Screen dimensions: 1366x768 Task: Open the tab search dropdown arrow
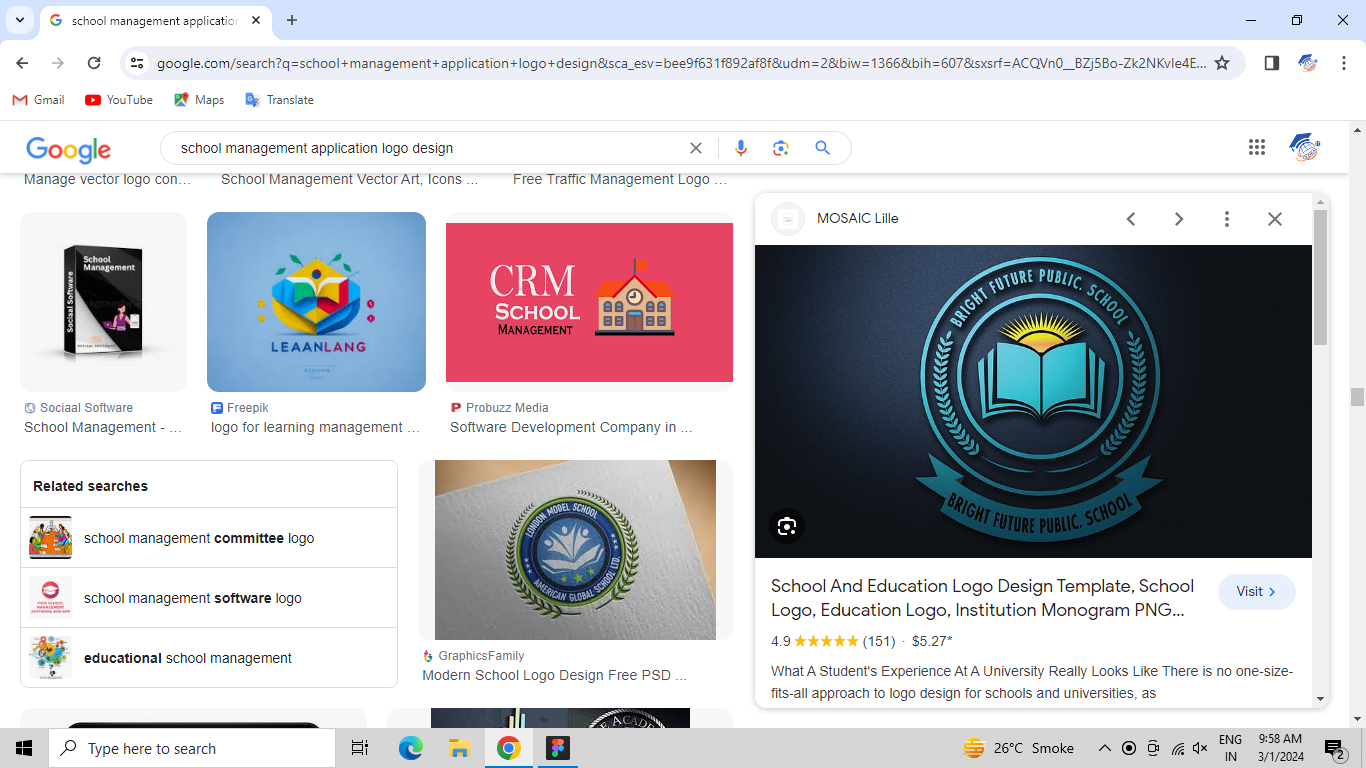(19, 20)
